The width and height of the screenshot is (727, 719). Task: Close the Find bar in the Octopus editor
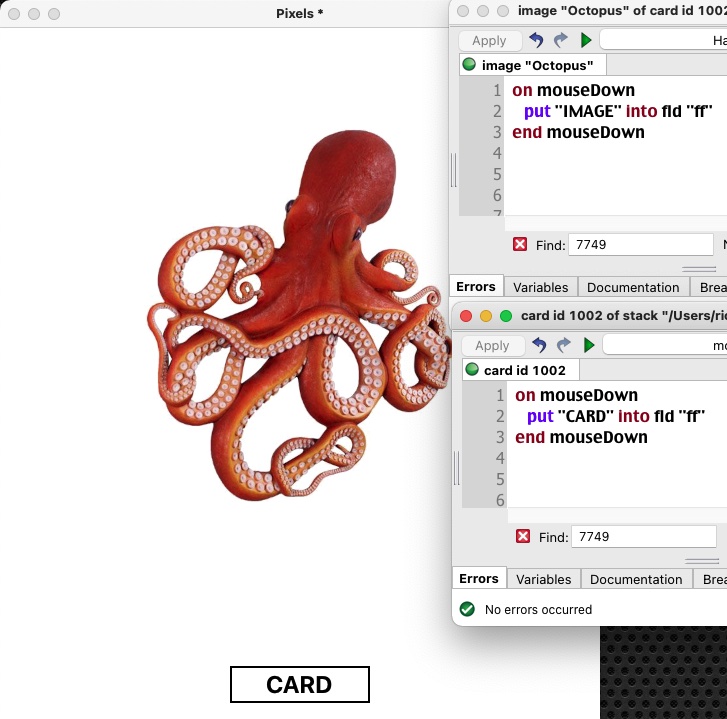coord(520,244)
